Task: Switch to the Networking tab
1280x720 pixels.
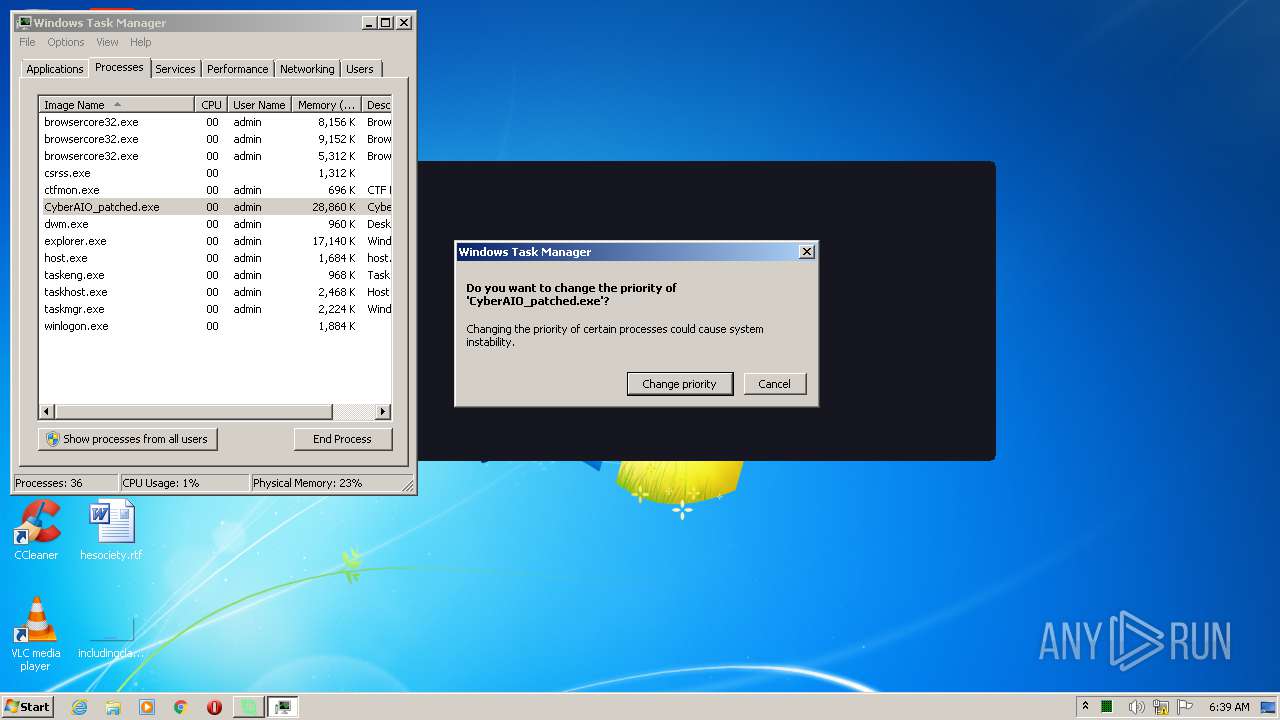Action: click(307, 69)
